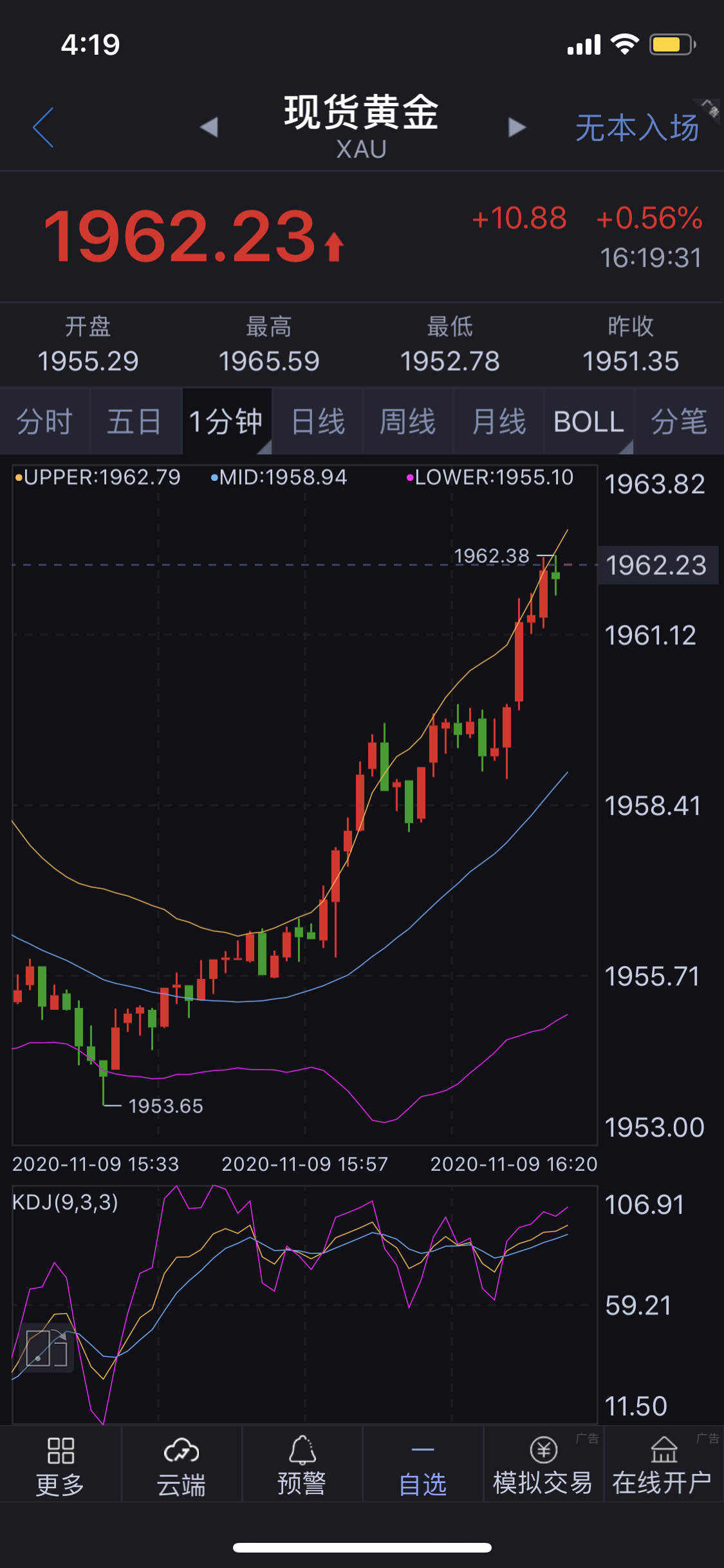Viewport: 724px width, 1568px height.
Task: Tap the 无本入场 link
Action: coord(637,127)
